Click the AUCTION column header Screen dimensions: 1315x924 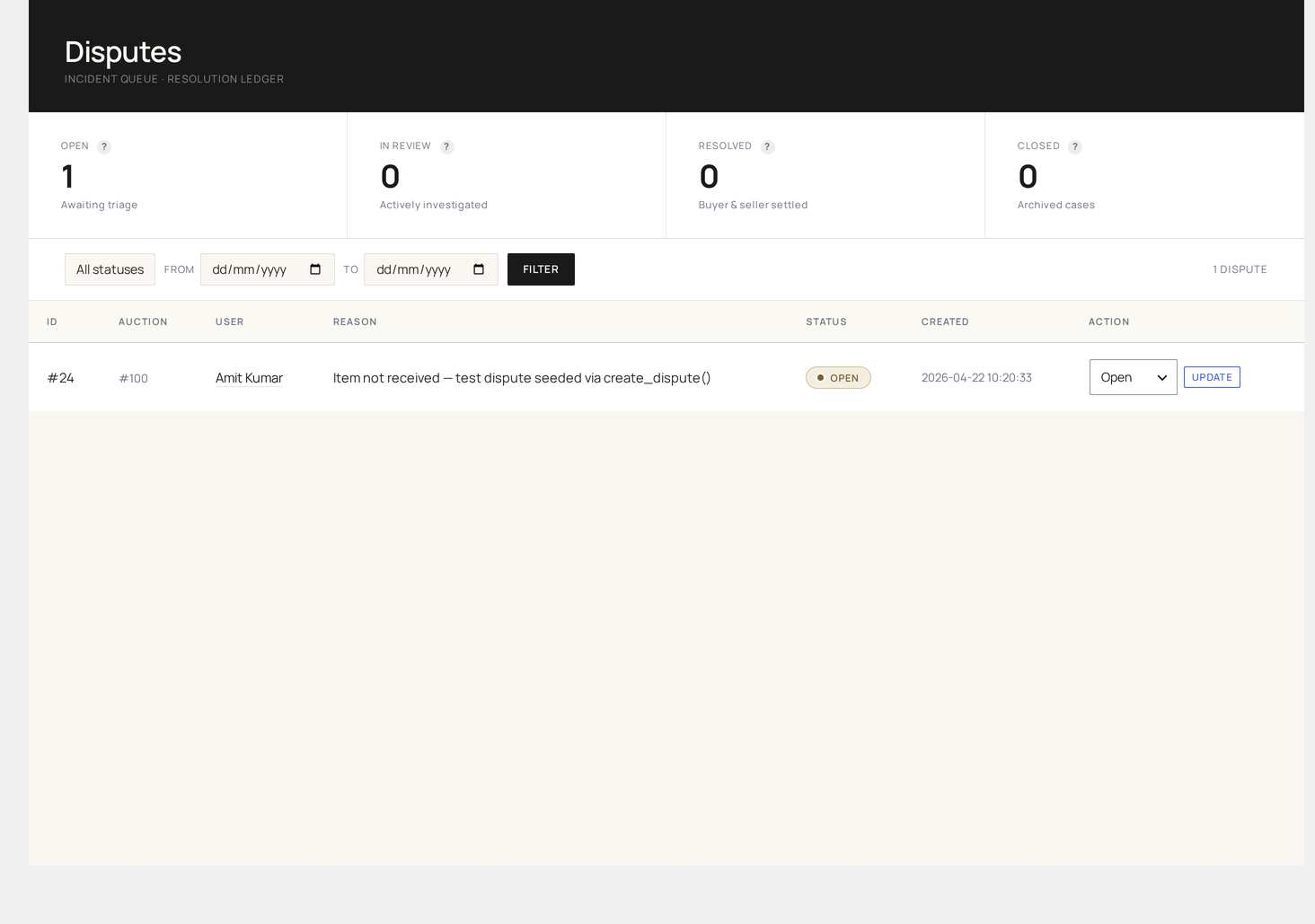point(143,321)
